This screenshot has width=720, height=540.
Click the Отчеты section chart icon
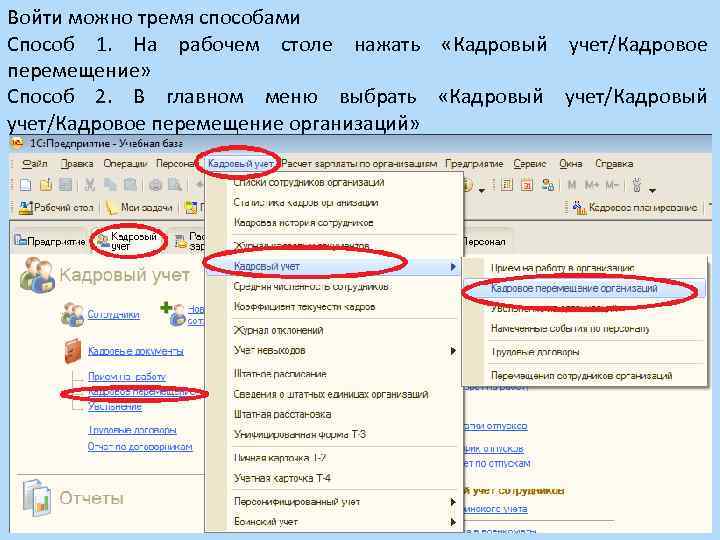(36, 498)
